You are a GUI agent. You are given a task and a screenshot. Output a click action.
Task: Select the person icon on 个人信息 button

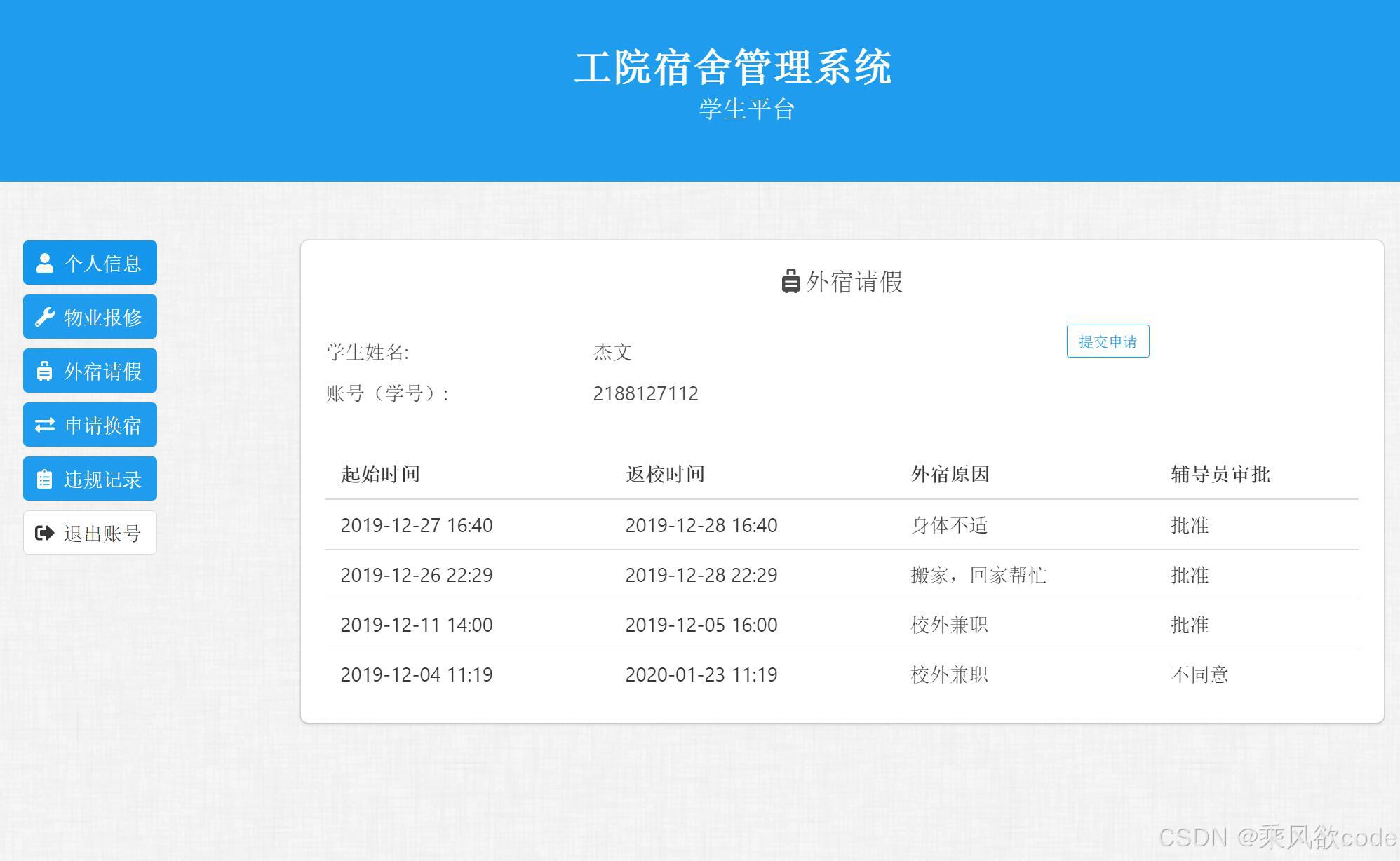click(x=44, y=263)
